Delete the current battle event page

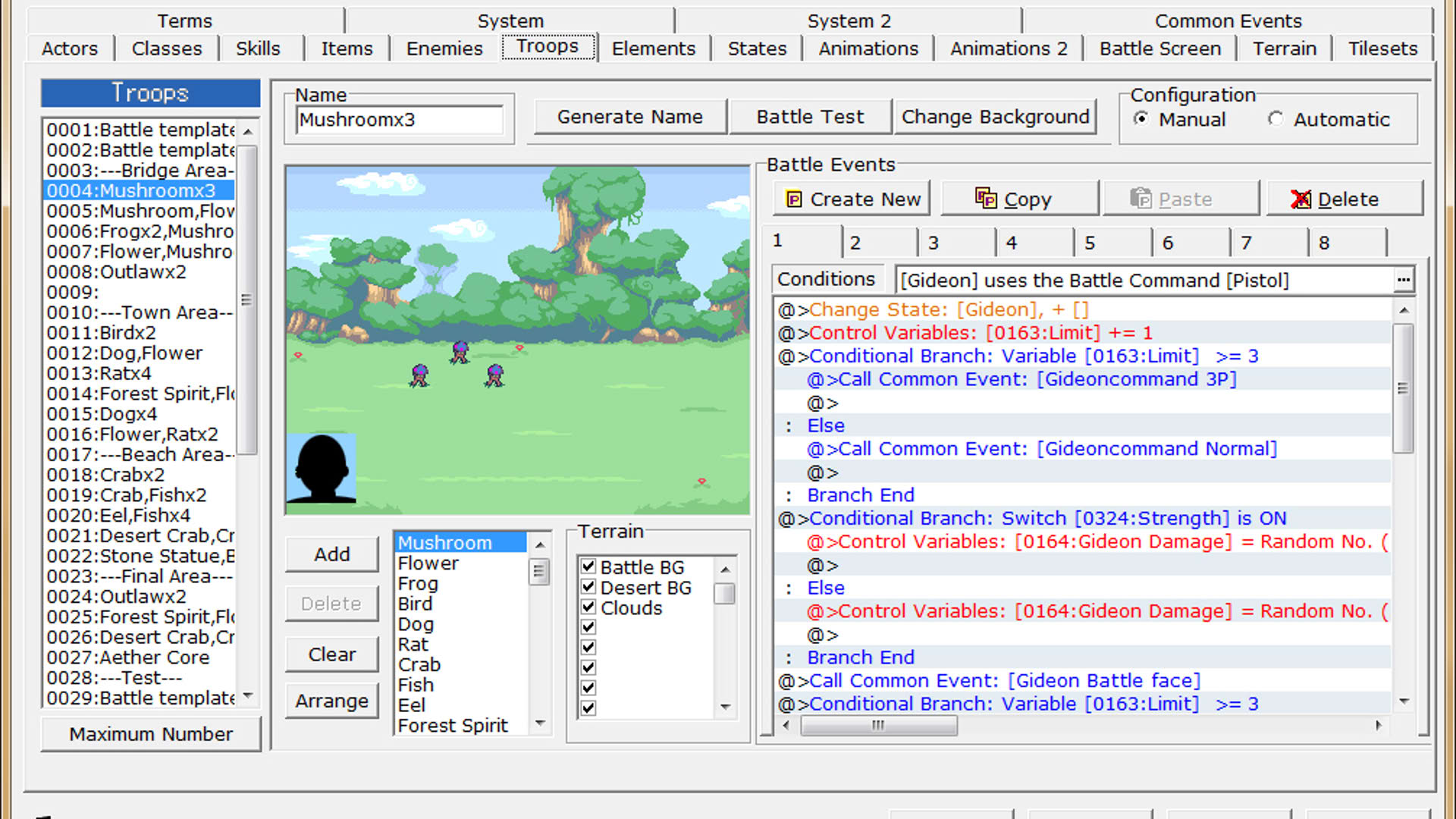(x=1344, y=199)
